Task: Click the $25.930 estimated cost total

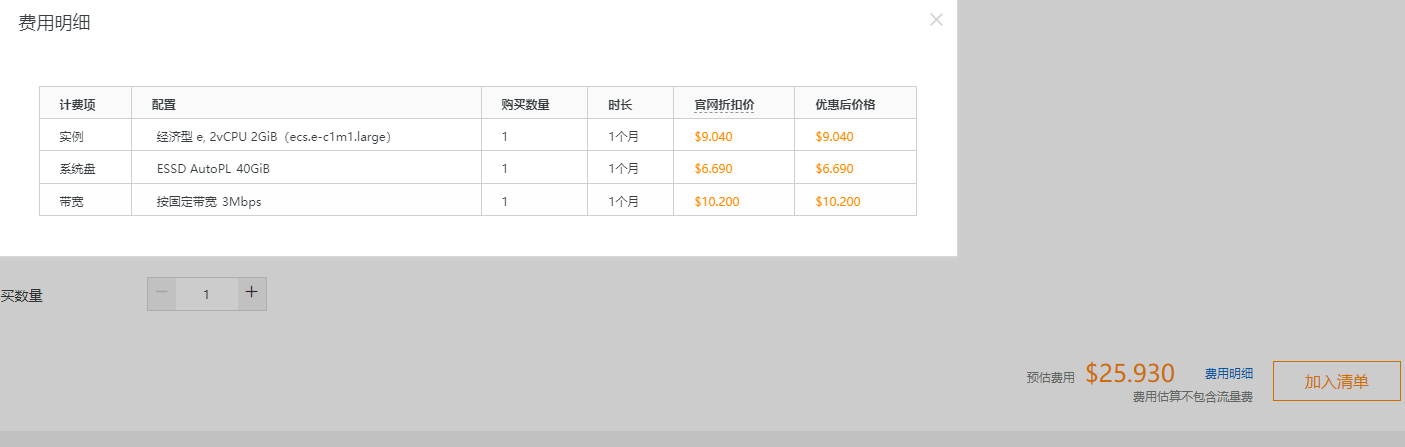Action: point(1129,374)
